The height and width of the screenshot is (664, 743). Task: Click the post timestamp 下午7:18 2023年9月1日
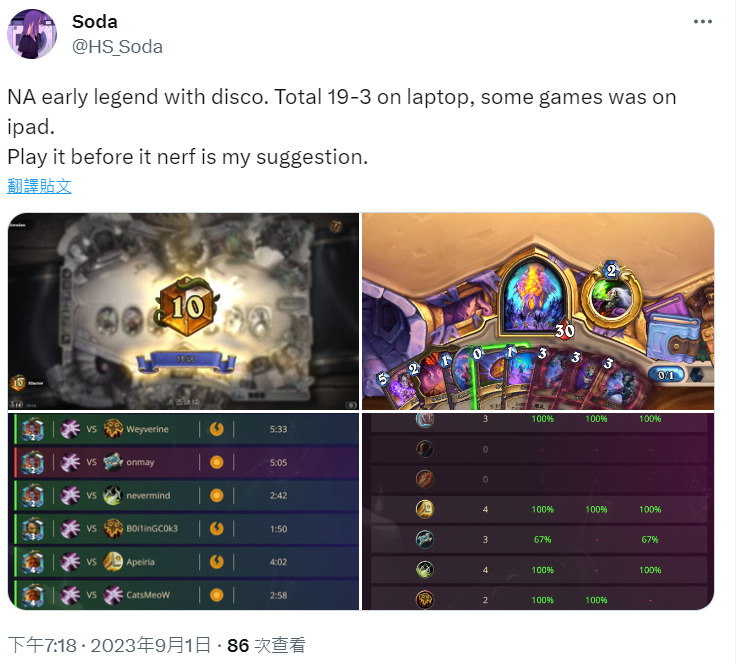point(109,645)
